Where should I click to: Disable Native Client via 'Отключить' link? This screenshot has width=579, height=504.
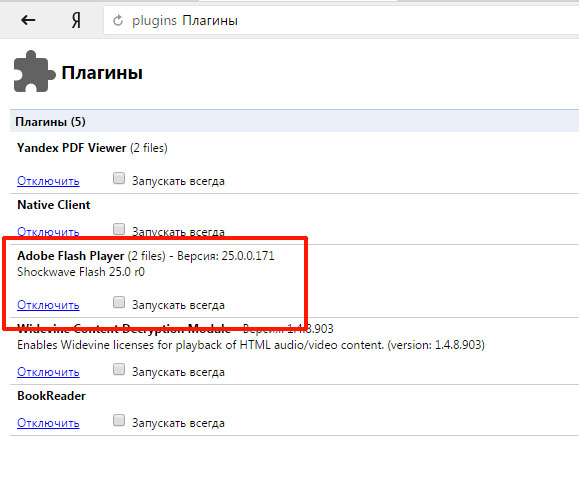point(48,232)
